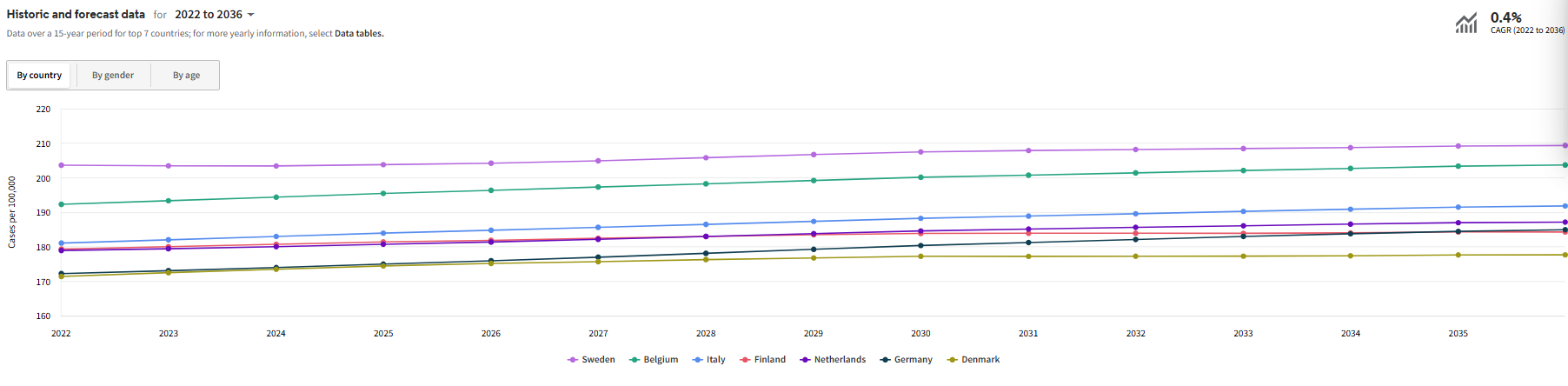Click Belgium's 2023 data point
The image size is (1568, 386).
tap(169, 201)
